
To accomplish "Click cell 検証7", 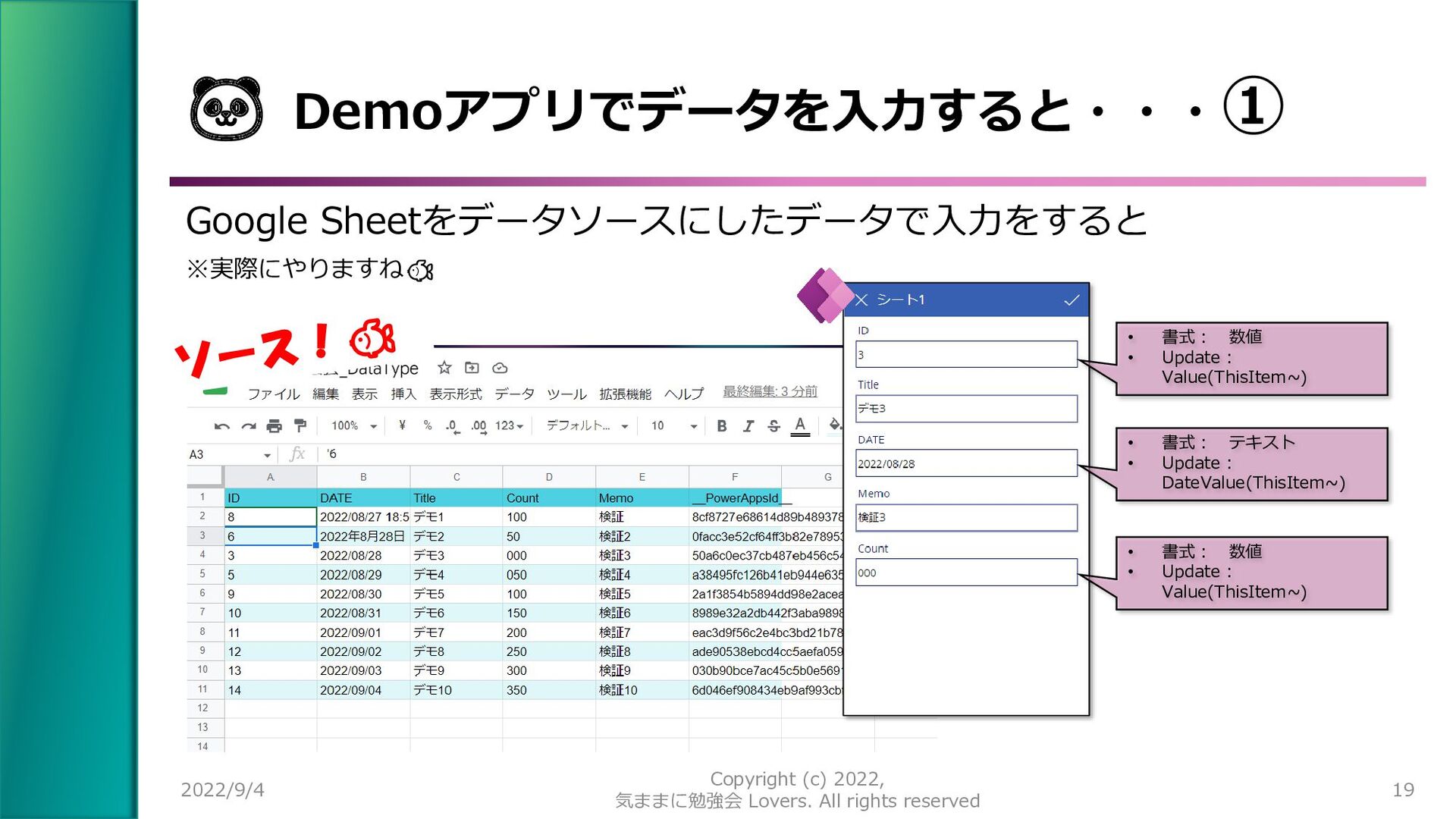I will click(642, 632).
